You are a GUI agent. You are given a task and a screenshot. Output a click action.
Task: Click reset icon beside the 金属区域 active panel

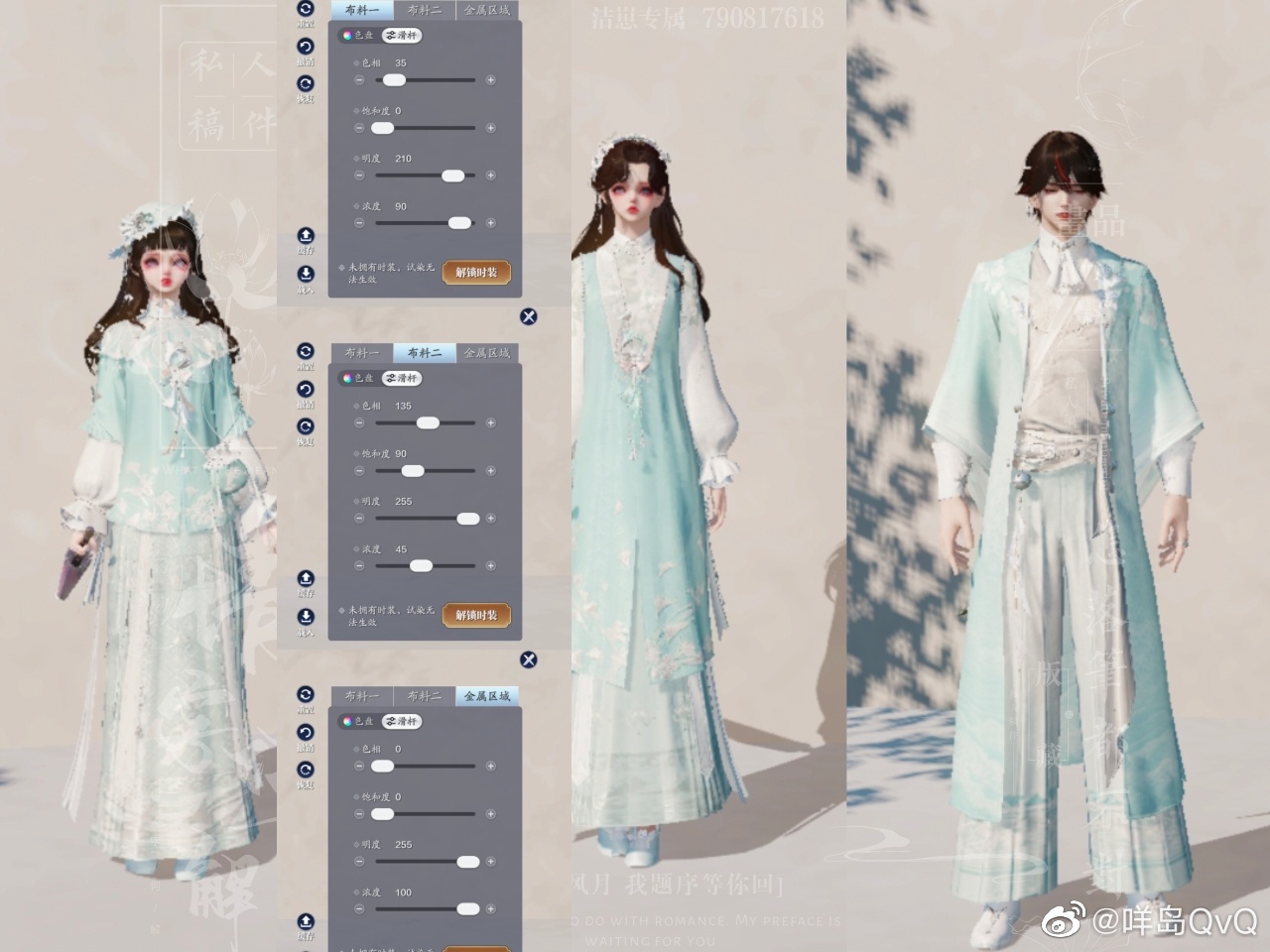coord(306,694)
